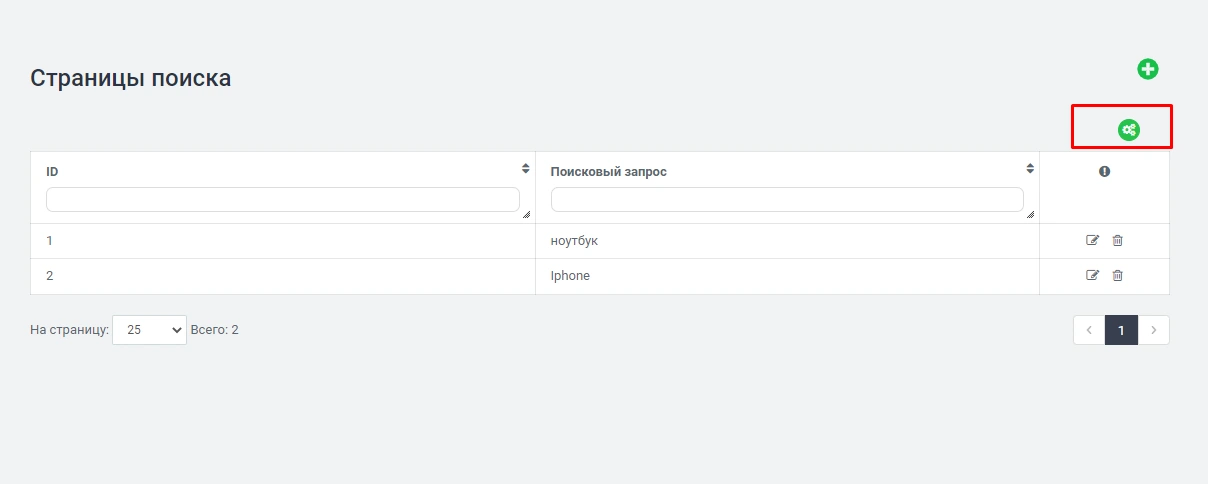Edit the ноутбук search page row
Viewport: 1208px width, 484px height.
click(1092, 240)
